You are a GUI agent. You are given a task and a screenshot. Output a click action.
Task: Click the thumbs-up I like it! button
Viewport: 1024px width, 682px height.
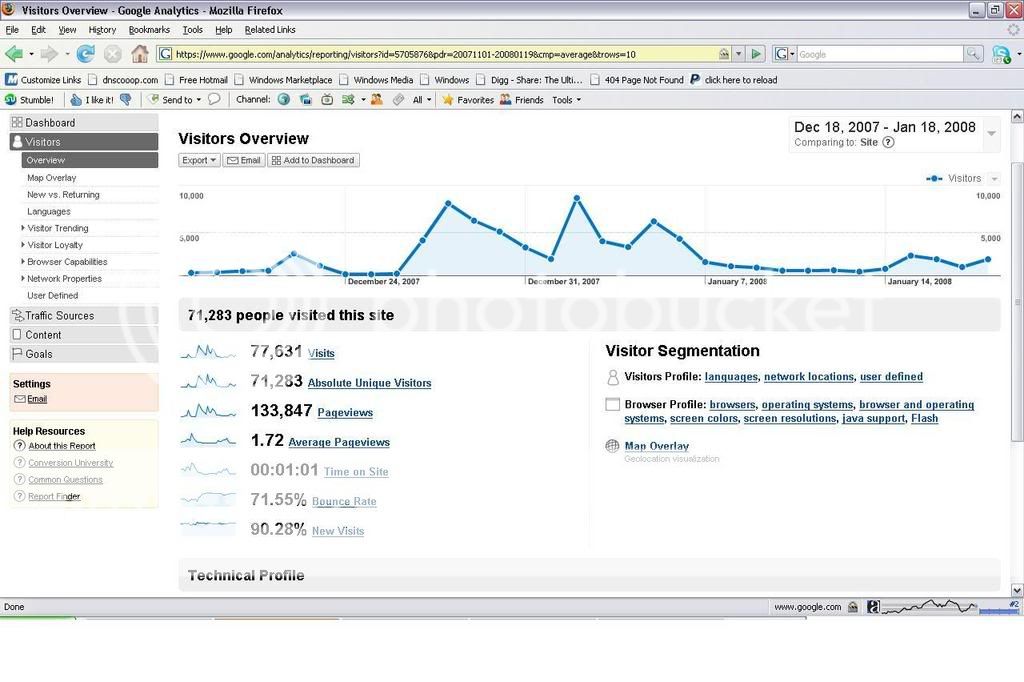click(92, 100)
